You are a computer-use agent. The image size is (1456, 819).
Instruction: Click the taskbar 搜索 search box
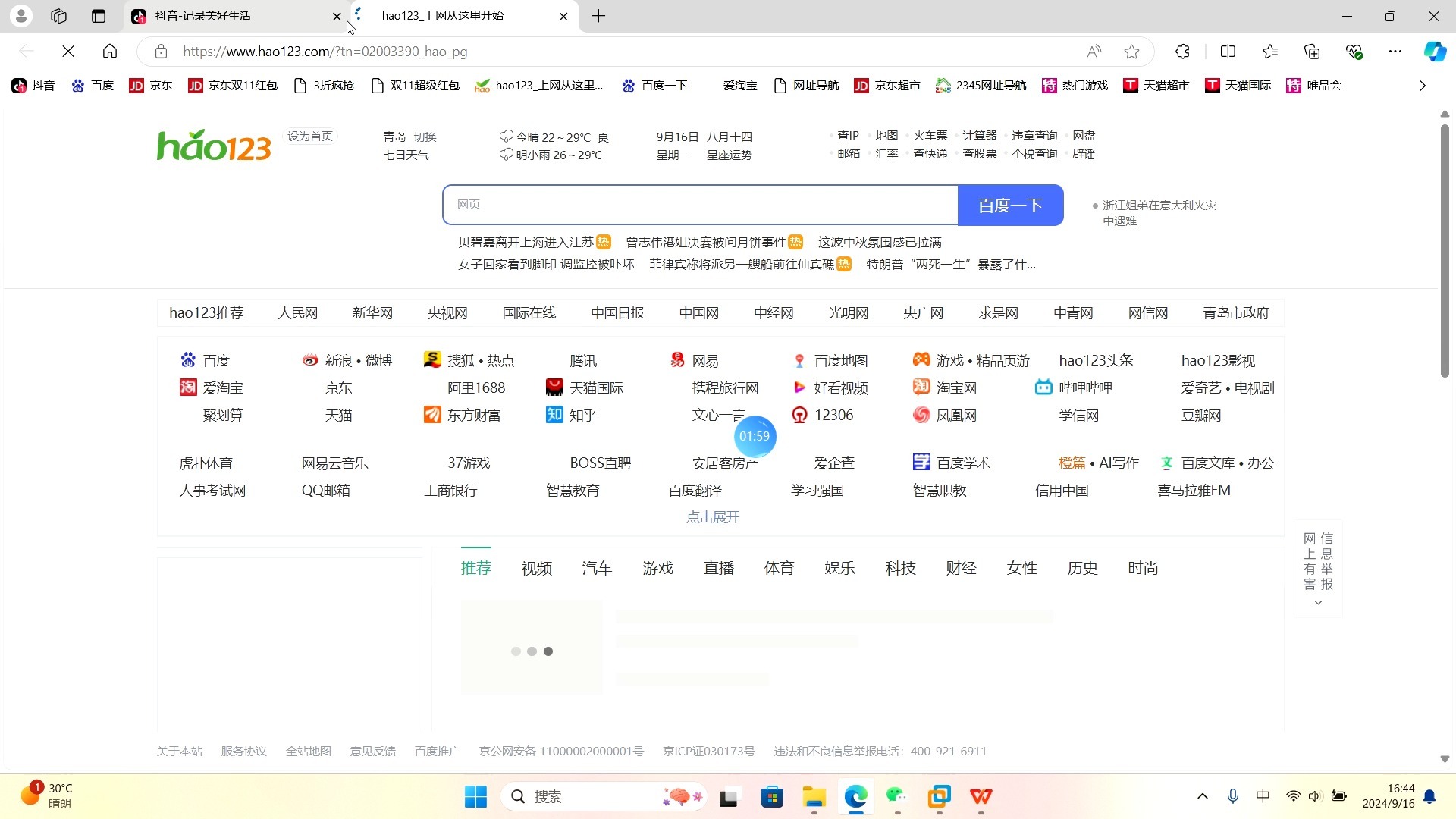click(x=604, y=797)
